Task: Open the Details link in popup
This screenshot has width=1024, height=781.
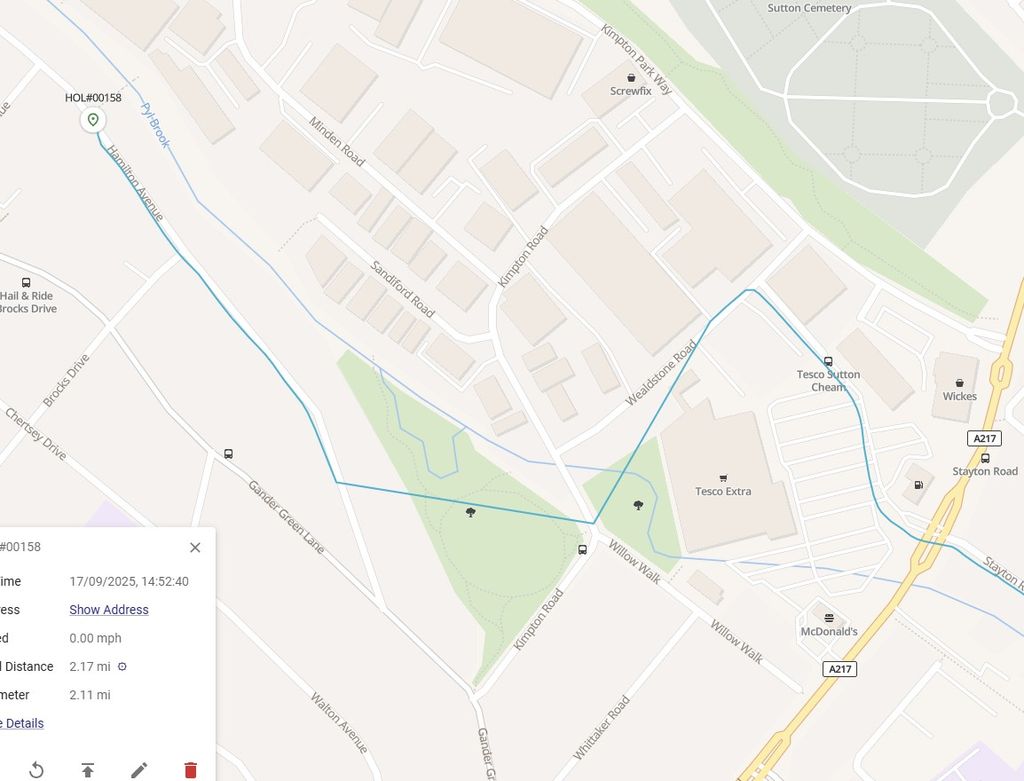Action: click(22, 723)
